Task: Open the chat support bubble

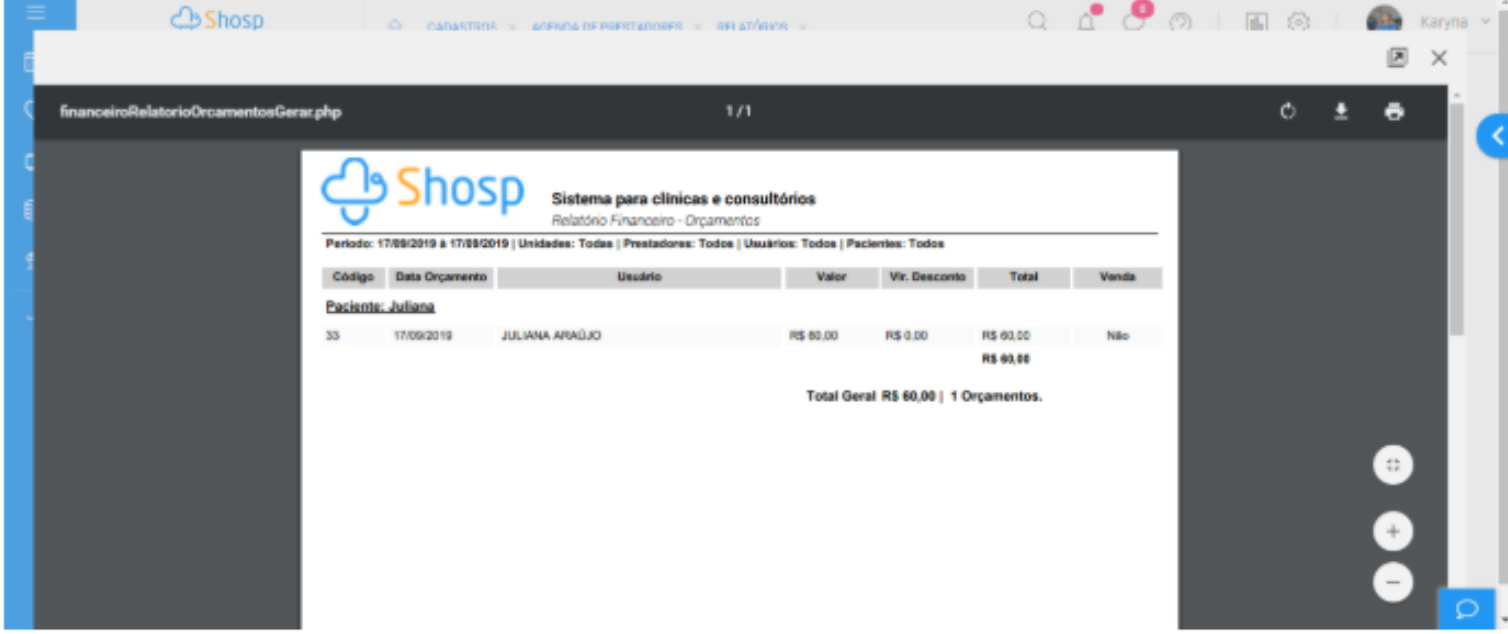Action: pos(1467,608)
